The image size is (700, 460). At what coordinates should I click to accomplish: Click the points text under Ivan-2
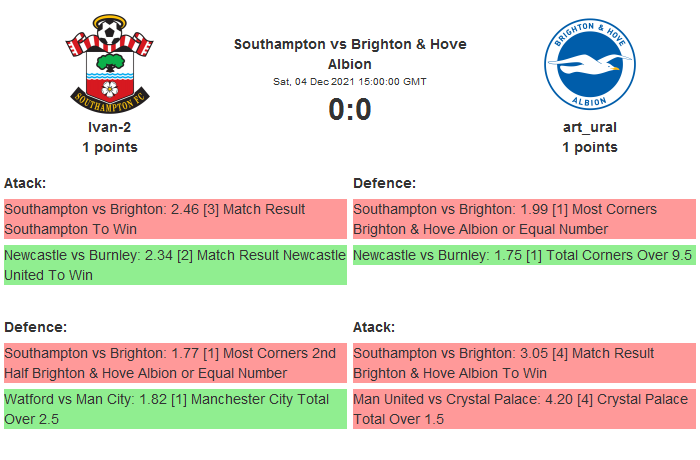click(x=110, y=147)
